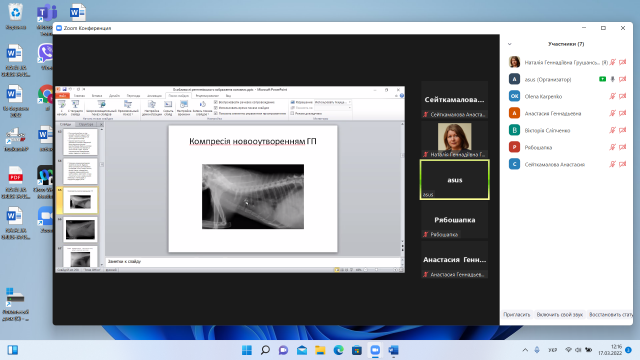Image resolution: width=640 pixels, height=360 pixels.
Task: Open File Explorer from the taskbar
Action: point(320,350)
